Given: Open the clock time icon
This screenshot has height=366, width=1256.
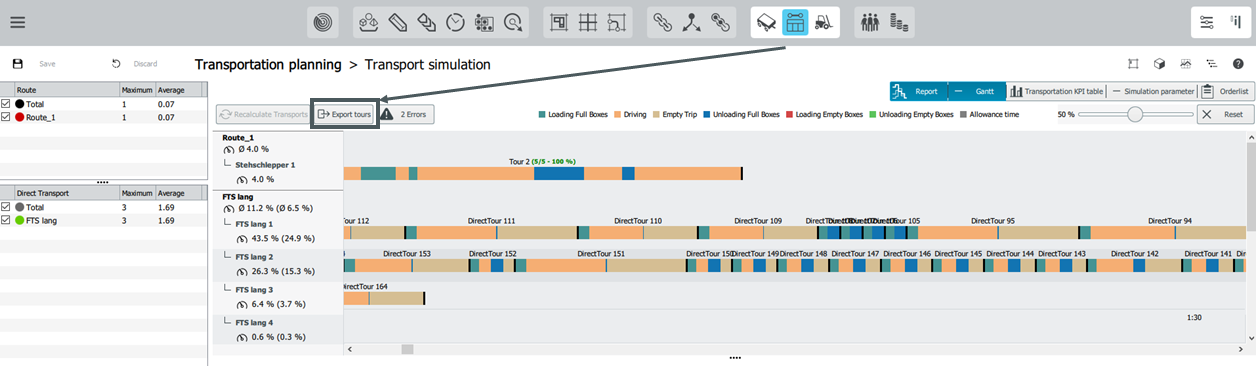Looking at the screenshot, I should click(456, 22).
